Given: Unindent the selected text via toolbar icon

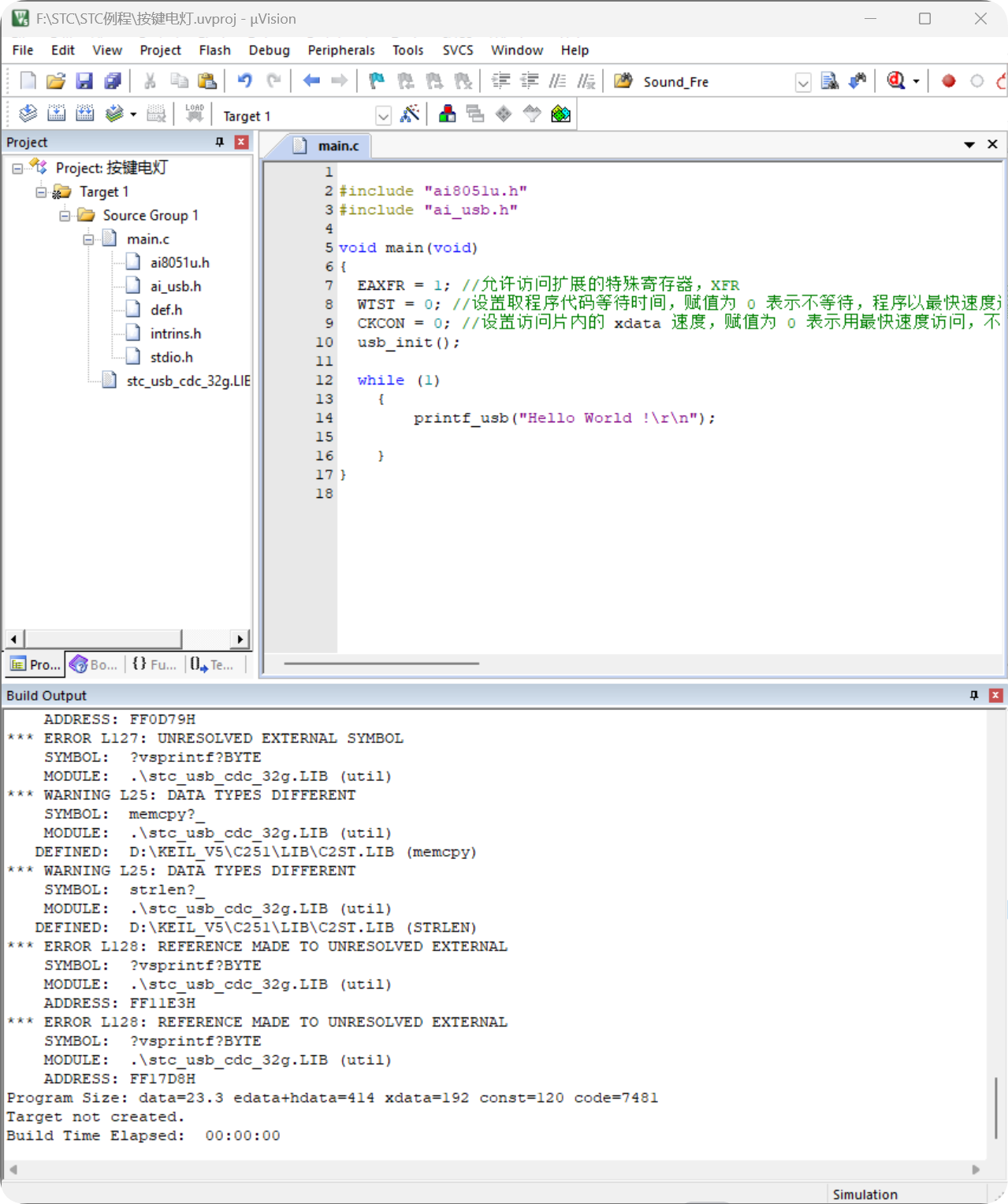Looking at the screenshot, I should [529, 81].
